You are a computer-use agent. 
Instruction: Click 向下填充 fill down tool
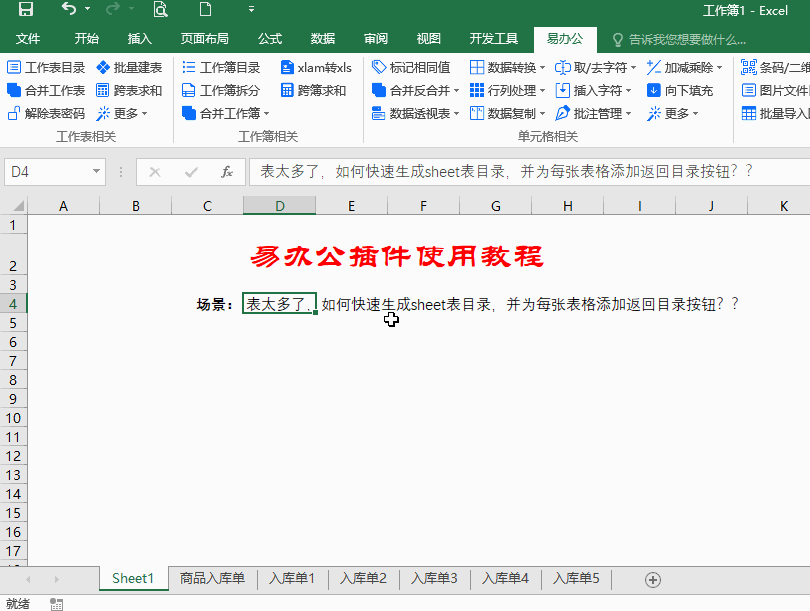(680, 90)
